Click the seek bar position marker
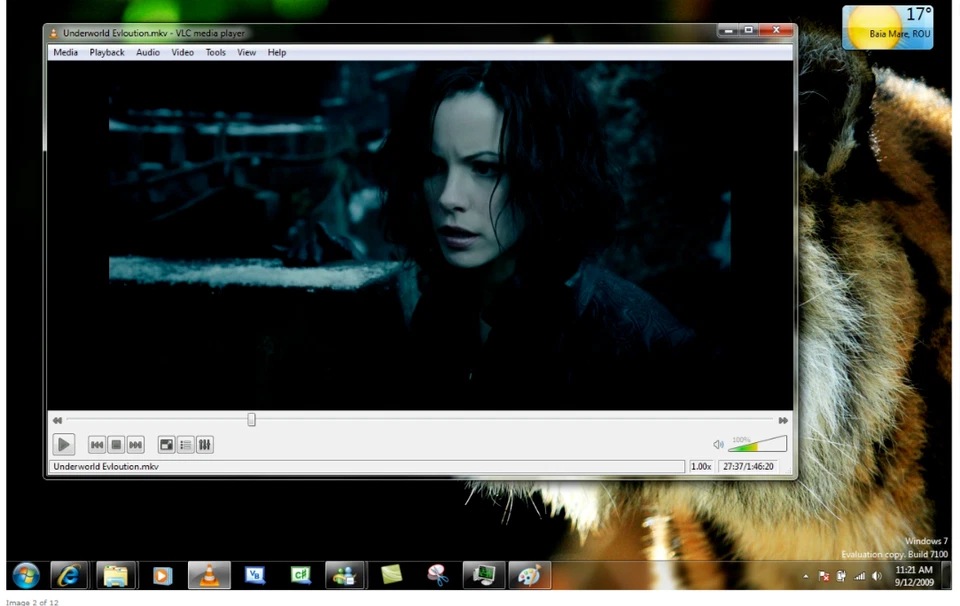960x606 pixels. click(x=251, y=419)
